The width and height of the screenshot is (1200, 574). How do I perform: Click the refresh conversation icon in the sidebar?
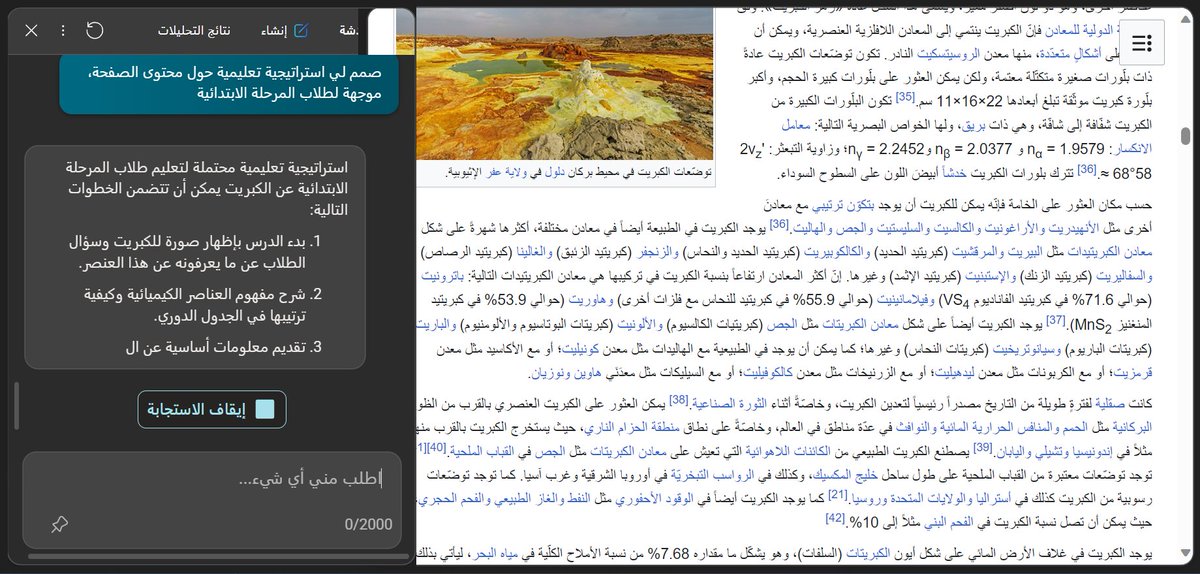coord(95,30)
